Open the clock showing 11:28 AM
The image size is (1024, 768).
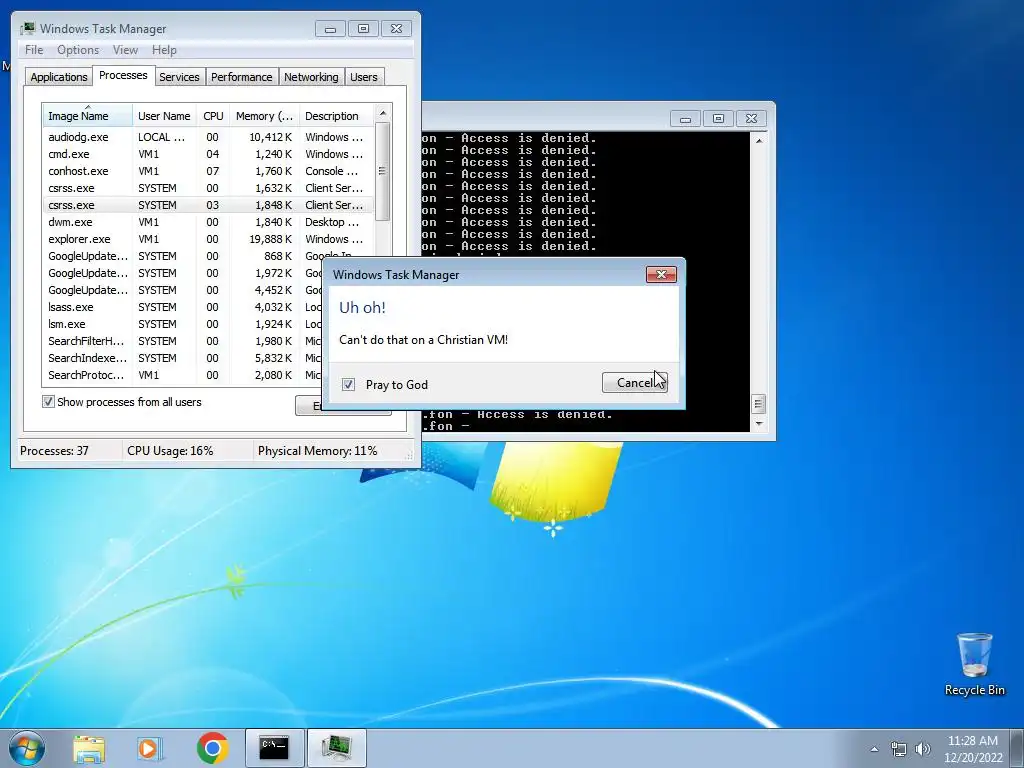coord(972,749)
